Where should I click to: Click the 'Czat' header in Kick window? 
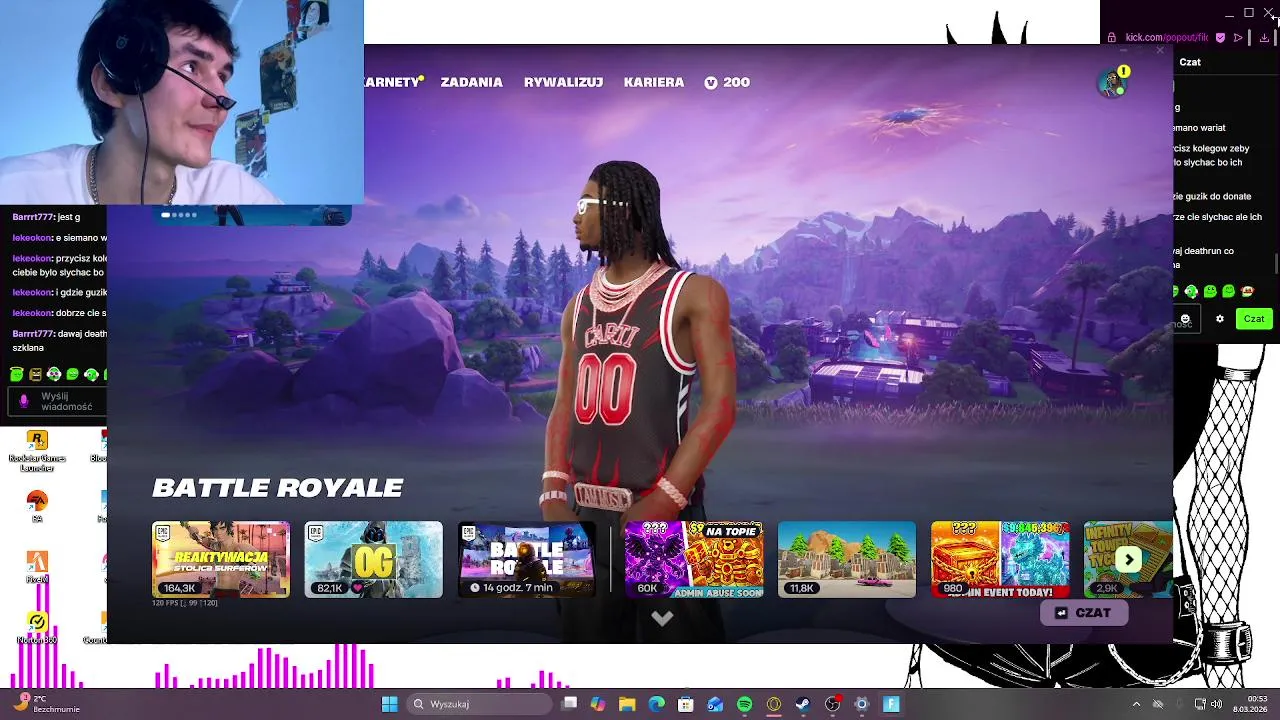1190,62
